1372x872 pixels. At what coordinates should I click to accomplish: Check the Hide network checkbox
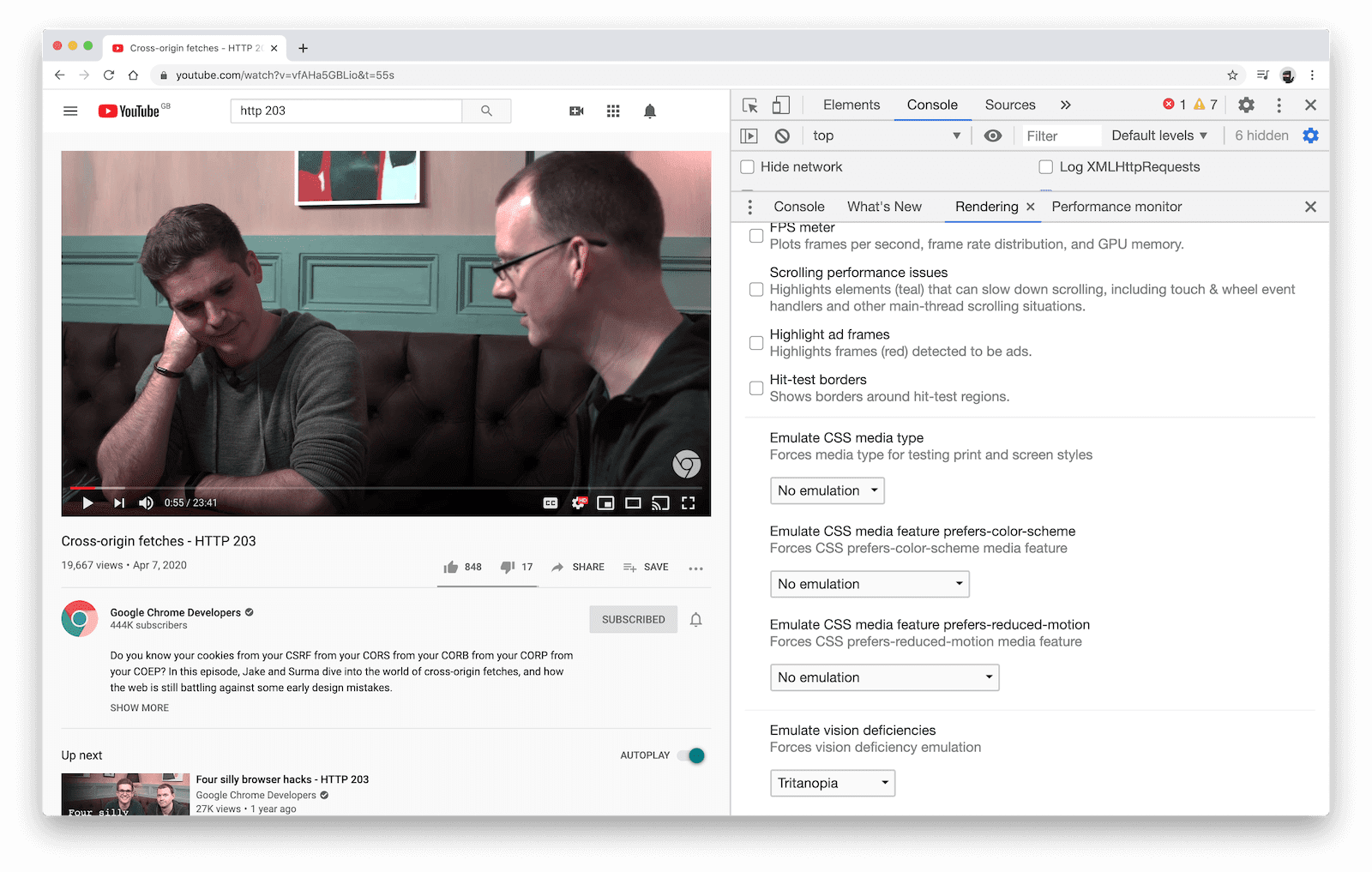747,166
